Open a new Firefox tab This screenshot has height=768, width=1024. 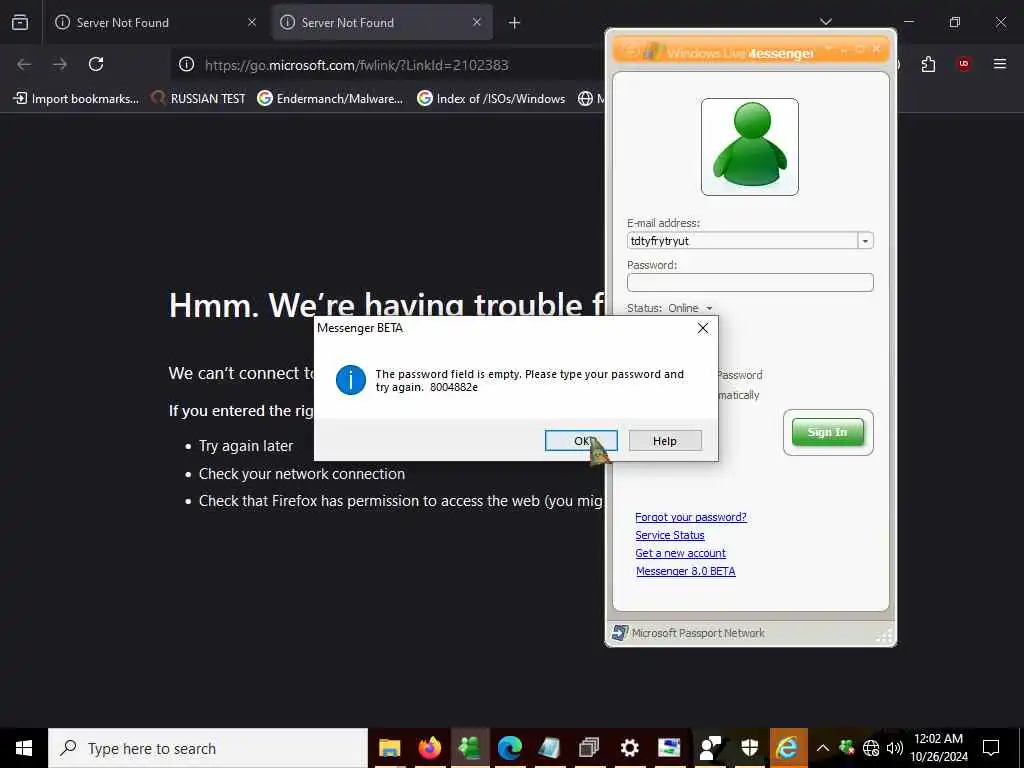pos(514,23)
